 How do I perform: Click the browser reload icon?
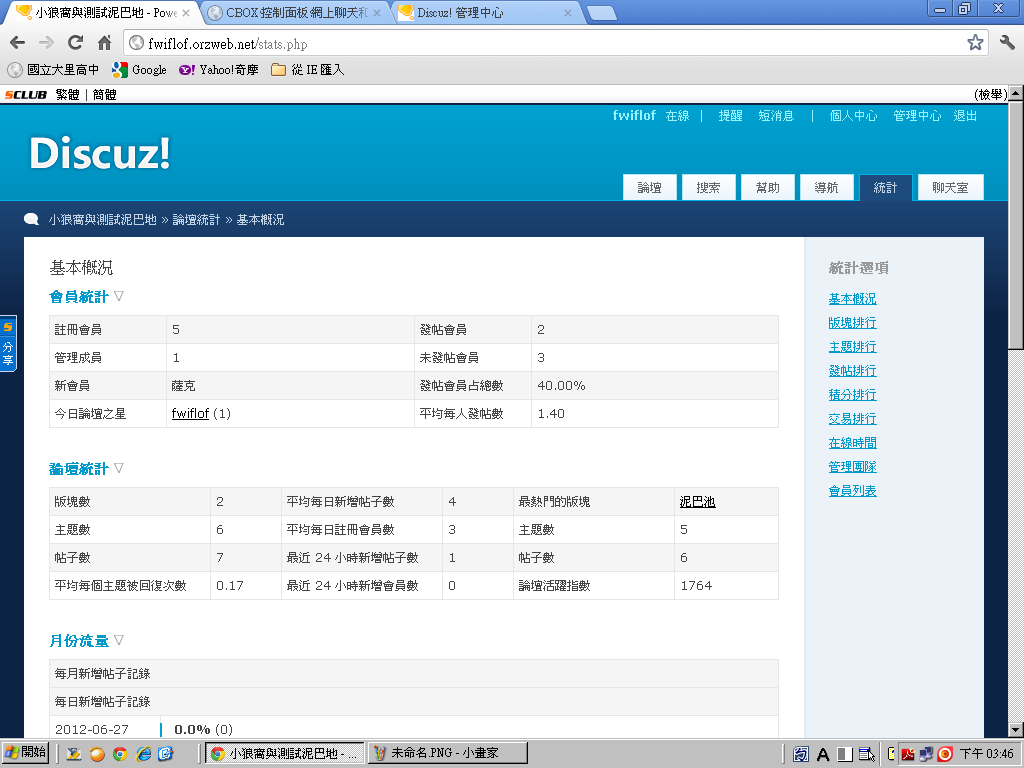point(75,43)
